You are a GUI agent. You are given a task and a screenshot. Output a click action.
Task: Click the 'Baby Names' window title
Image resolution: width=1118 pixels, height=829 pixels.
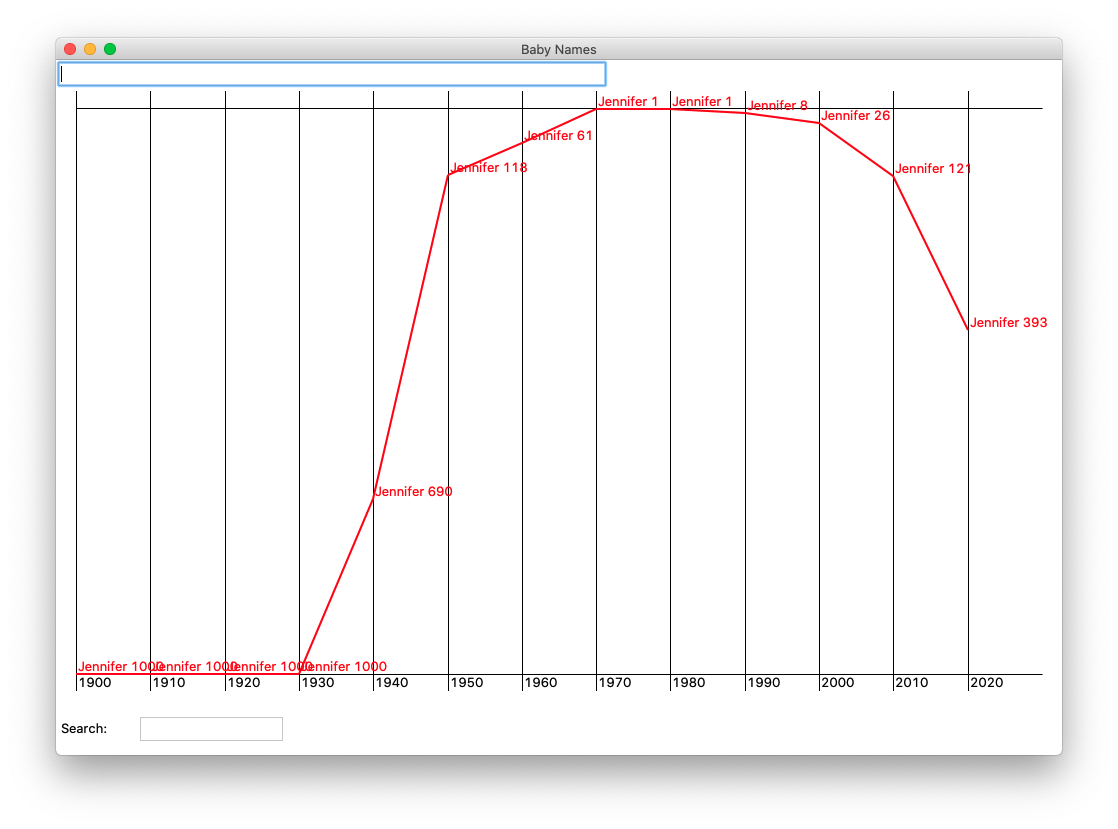coord(558,49)
